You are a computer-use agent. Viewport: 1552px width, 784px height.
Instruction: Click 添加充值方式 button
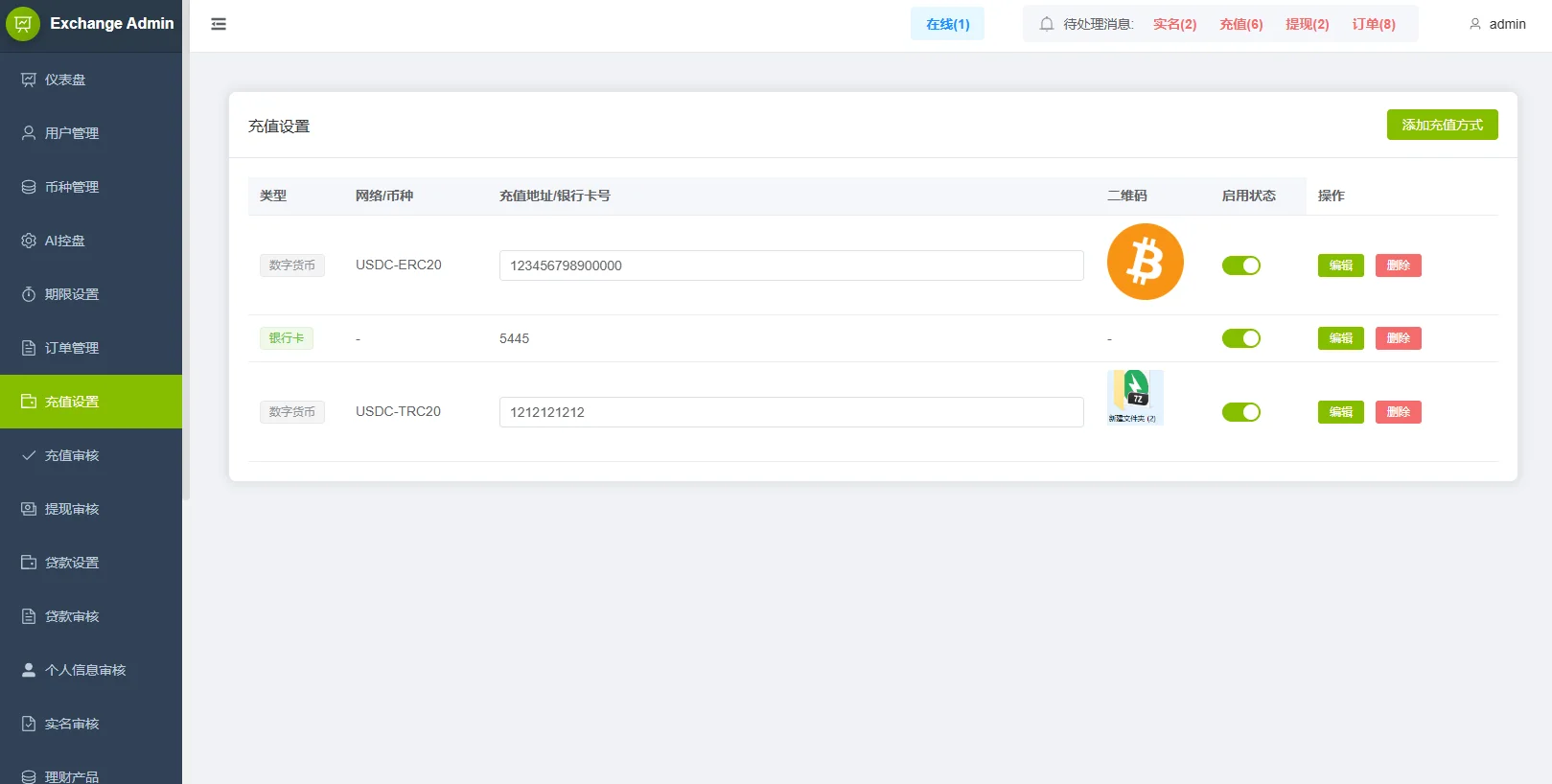1442,125
